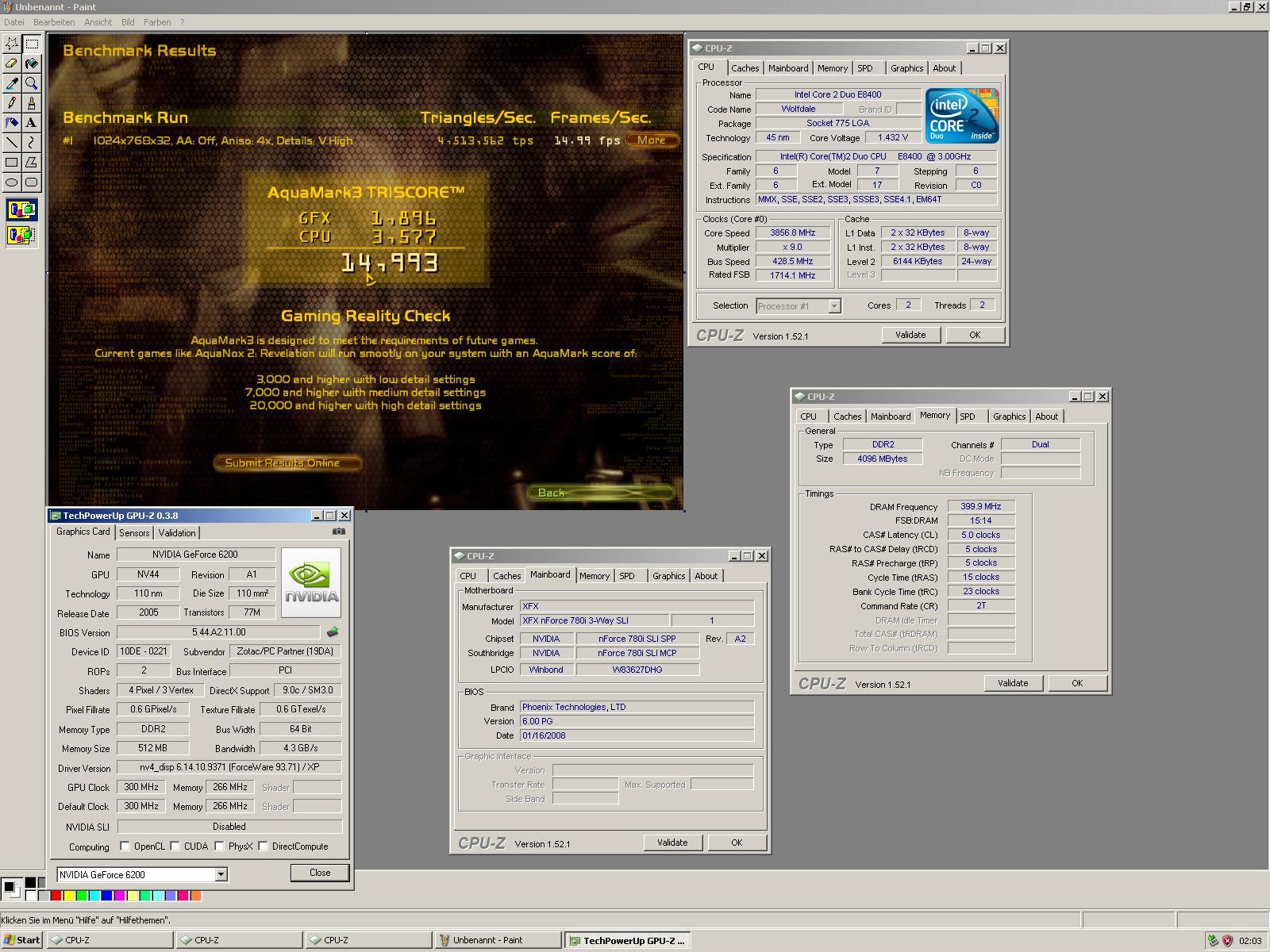Click OK in the Memory CPU-Z window
1270x952 pixels.
pos(1077,683)
